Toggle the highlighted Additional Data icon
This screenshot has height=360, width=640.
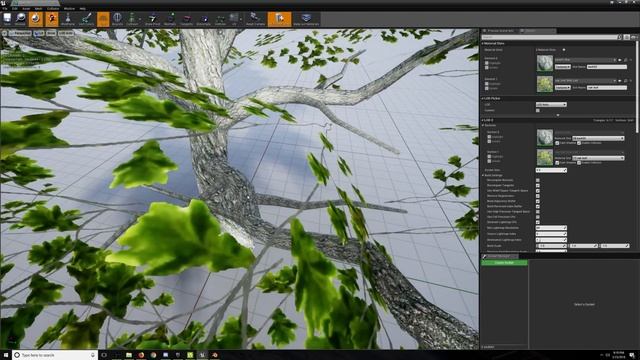click(280, 19)
